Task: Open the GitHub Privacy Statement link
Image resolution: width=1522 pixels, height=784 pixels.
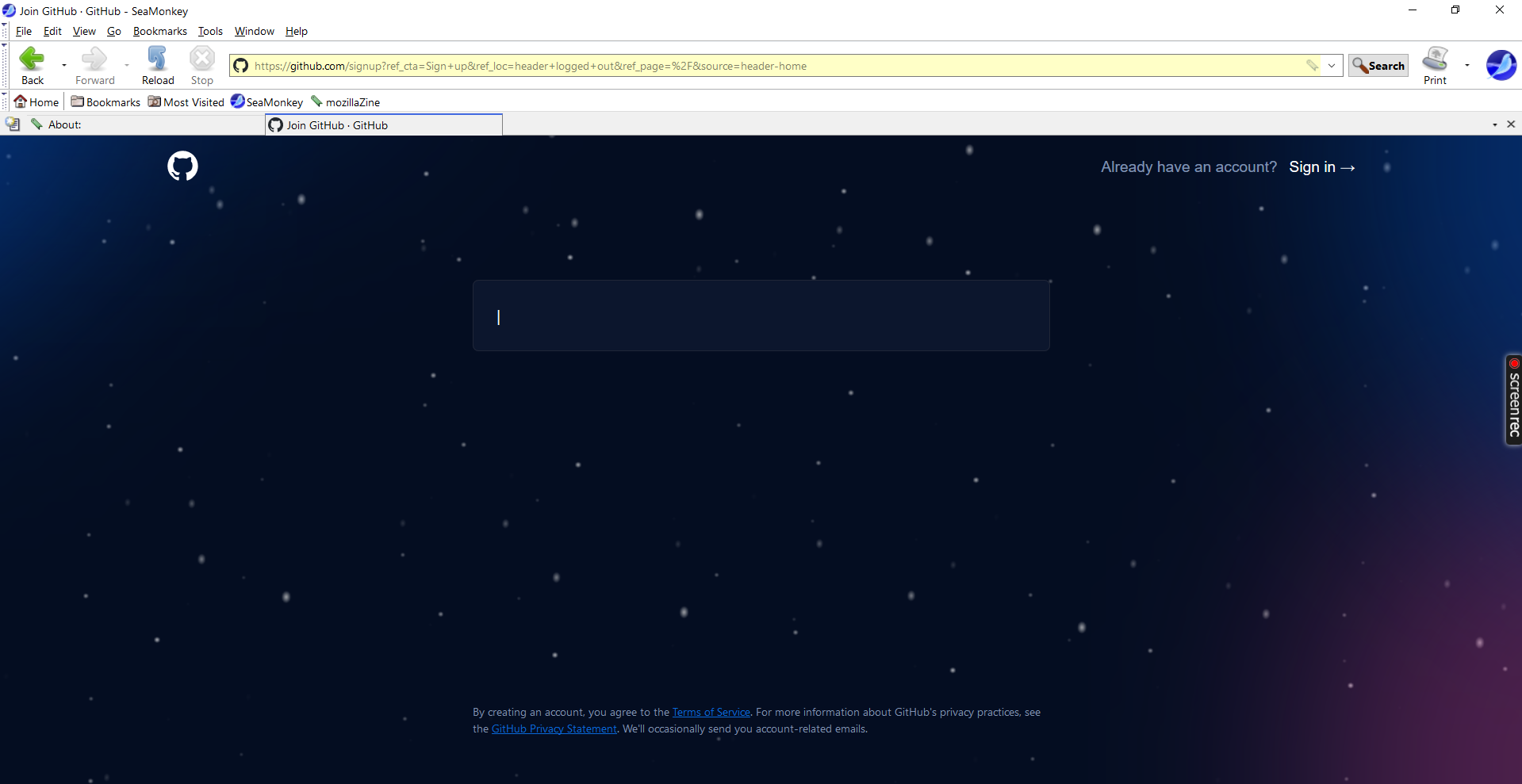Action: coord(554,729)
